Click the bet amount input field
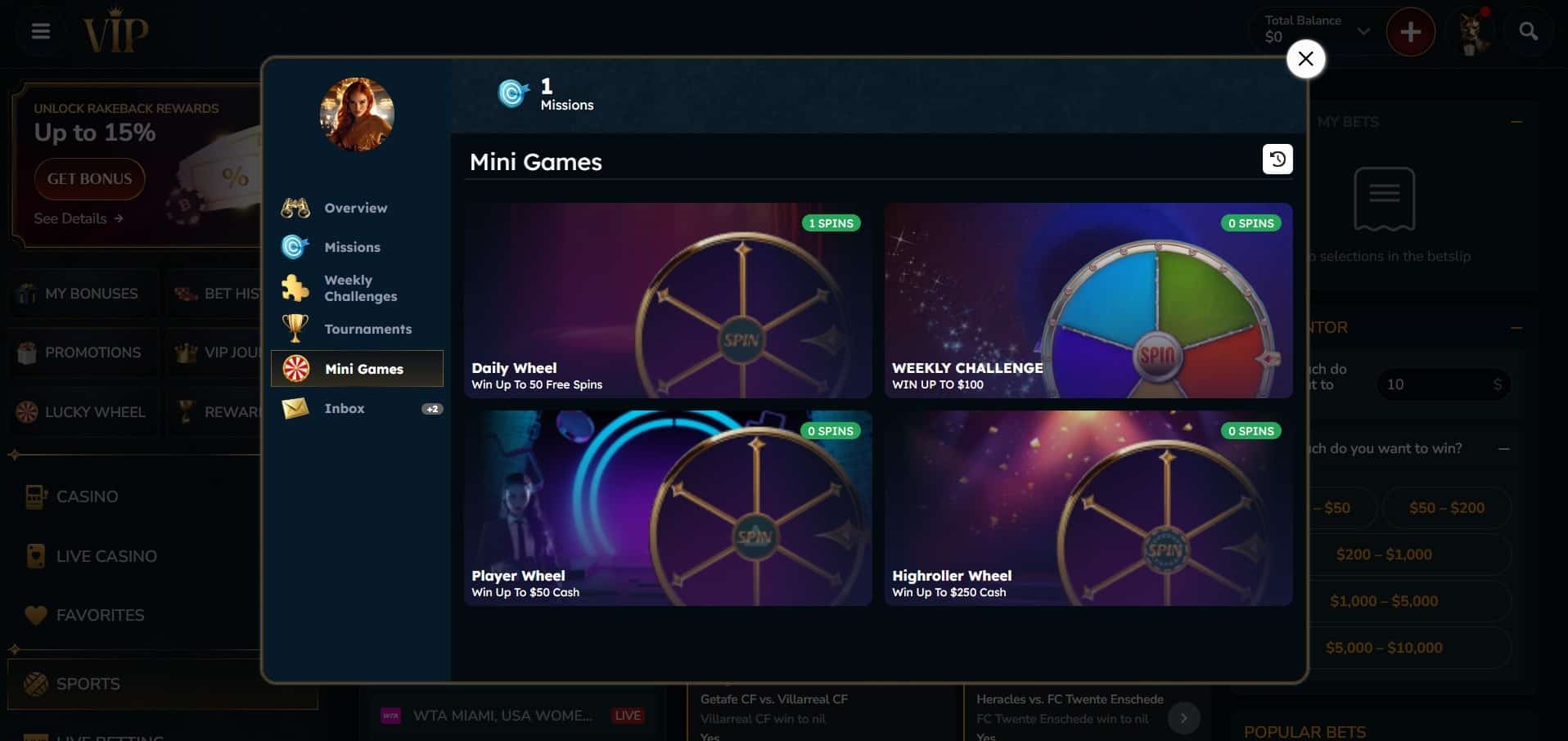The image size is (1568, 741). point(1443,384)
